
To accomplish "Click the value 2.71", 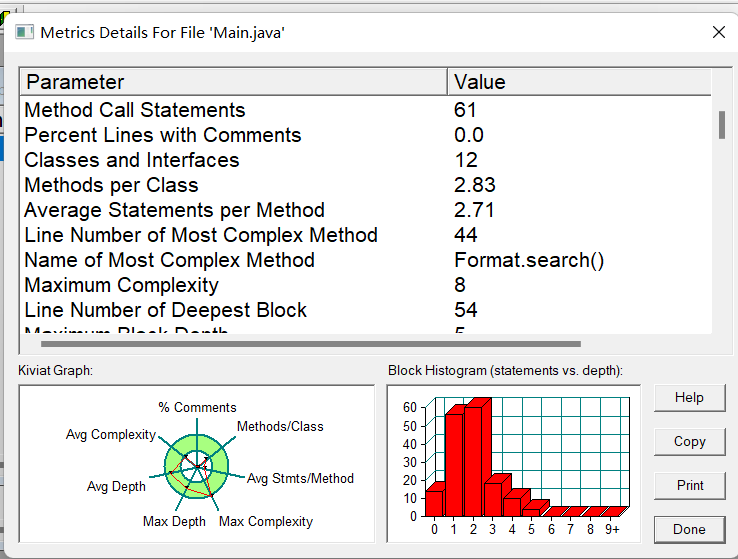I will pos(474,210).
